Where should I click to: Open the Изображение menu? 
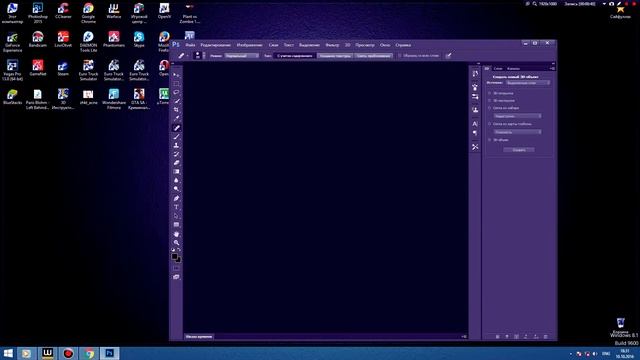(249, 45)
